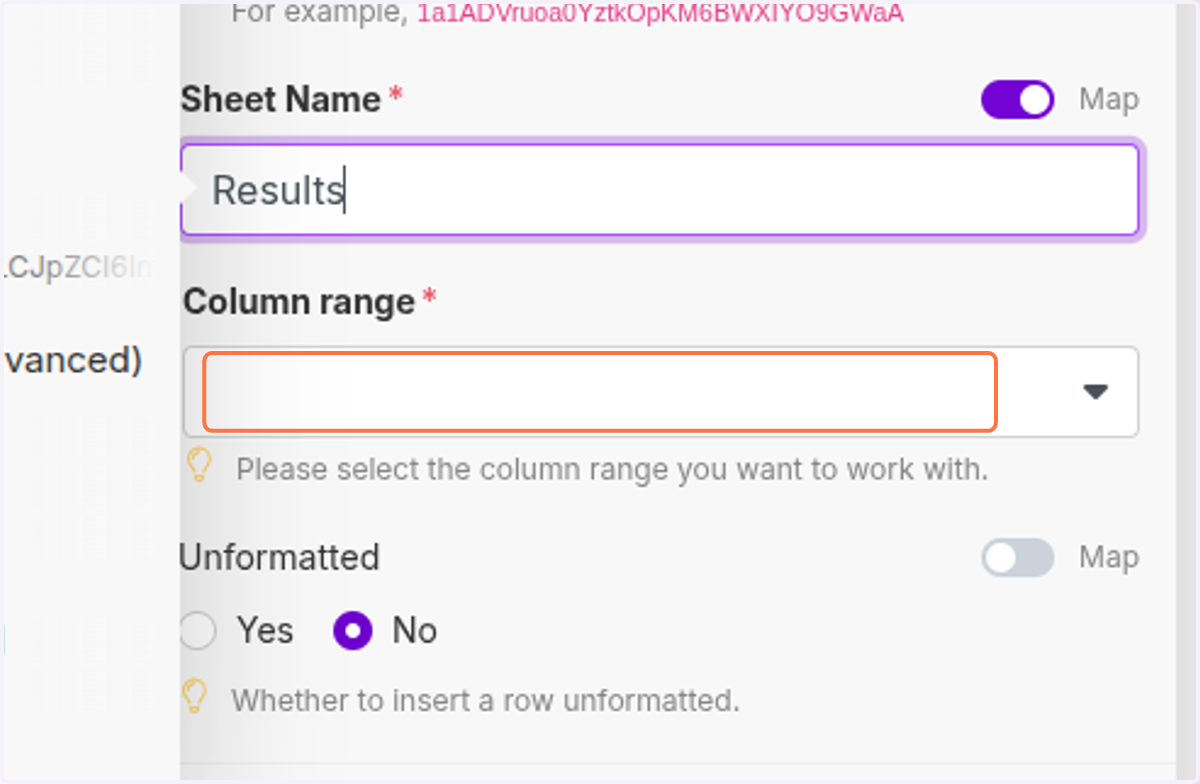The width and height of the screenshot is (1200, 784).
Task: Select the No radio button under Unformatted
Action: [x=352, y=631]
